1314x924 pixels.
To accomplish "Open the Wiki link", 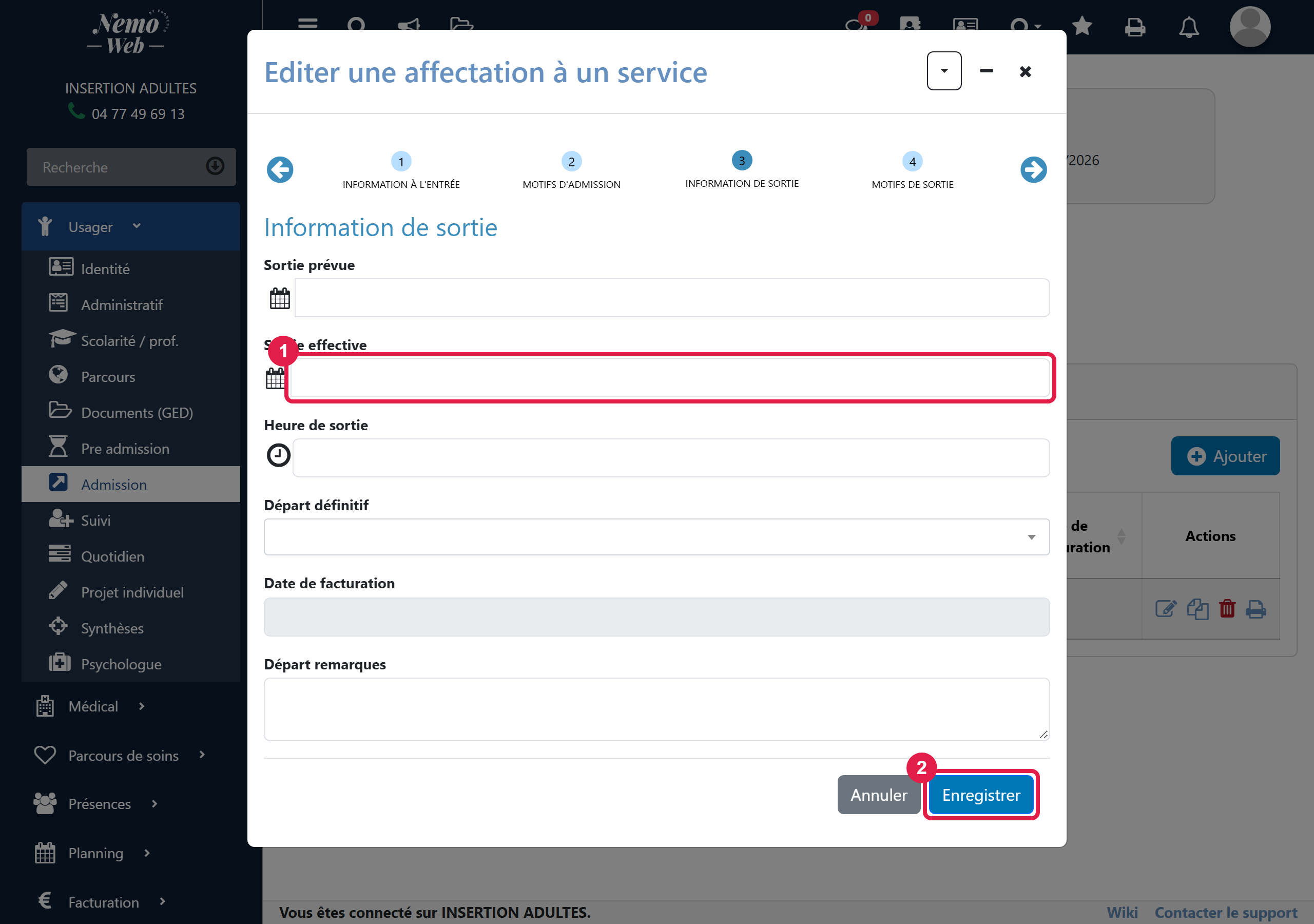I will pyautogui.click(x=1122, y=912).
